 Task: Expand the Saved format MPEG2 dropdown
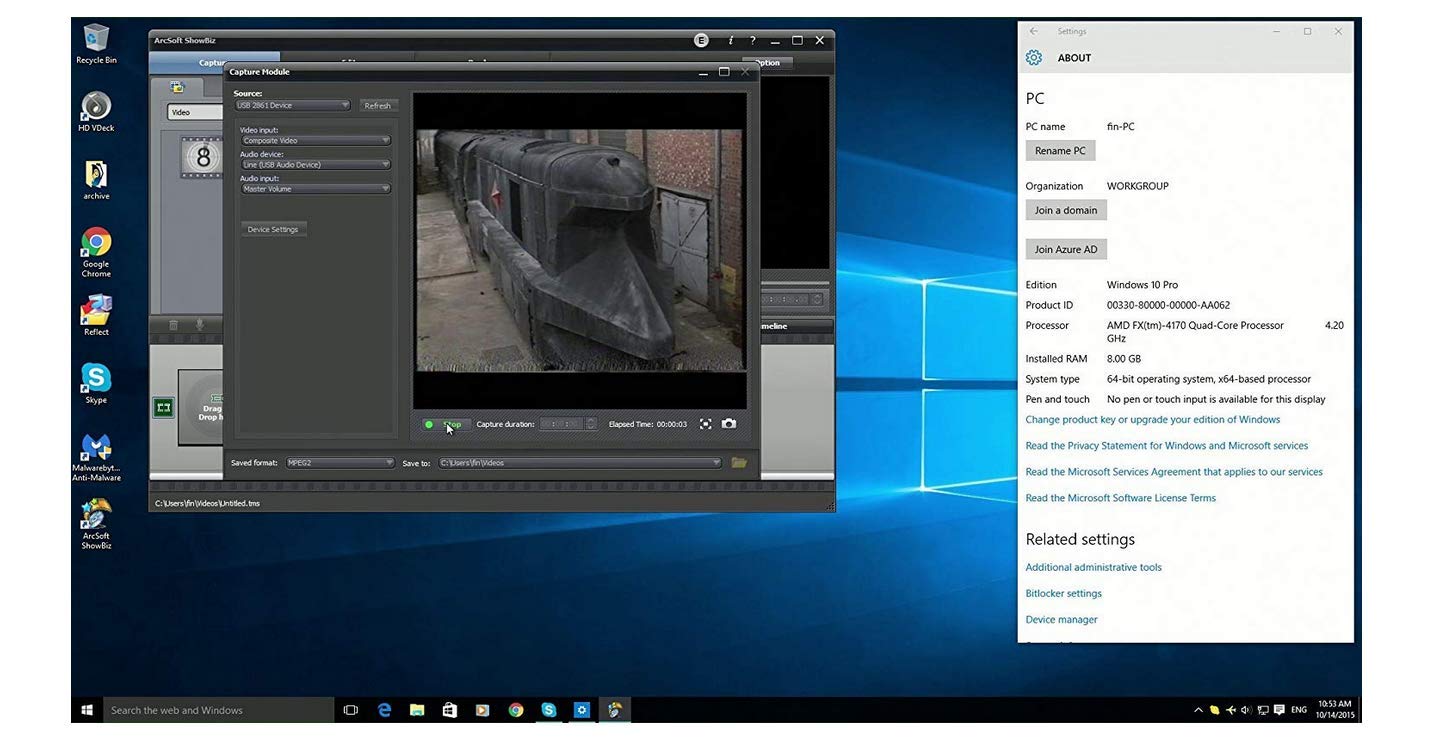340,463
